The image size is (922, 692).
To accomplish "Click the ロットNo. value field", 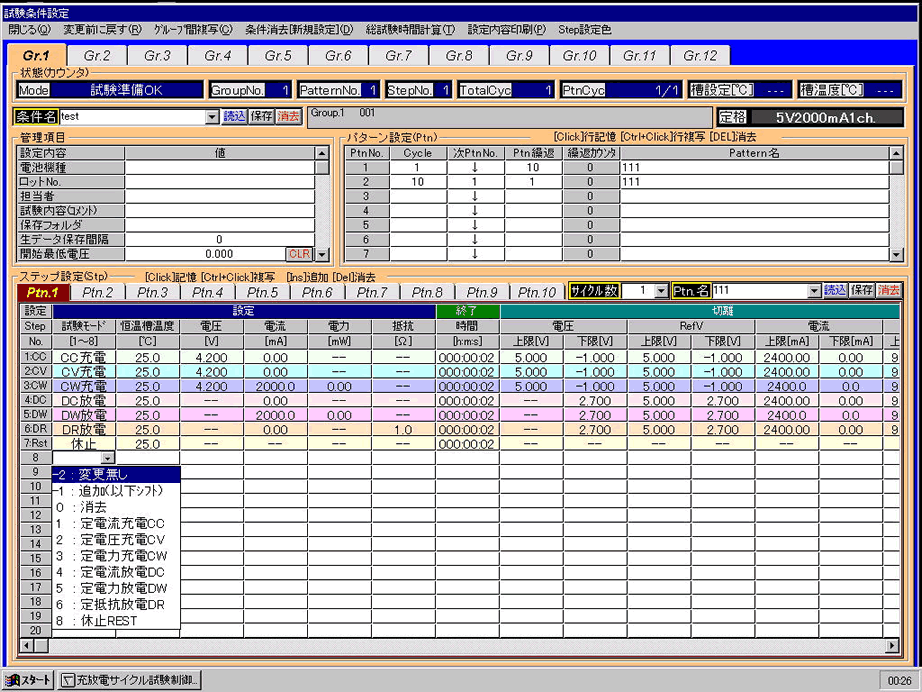I will pos(219,182).
